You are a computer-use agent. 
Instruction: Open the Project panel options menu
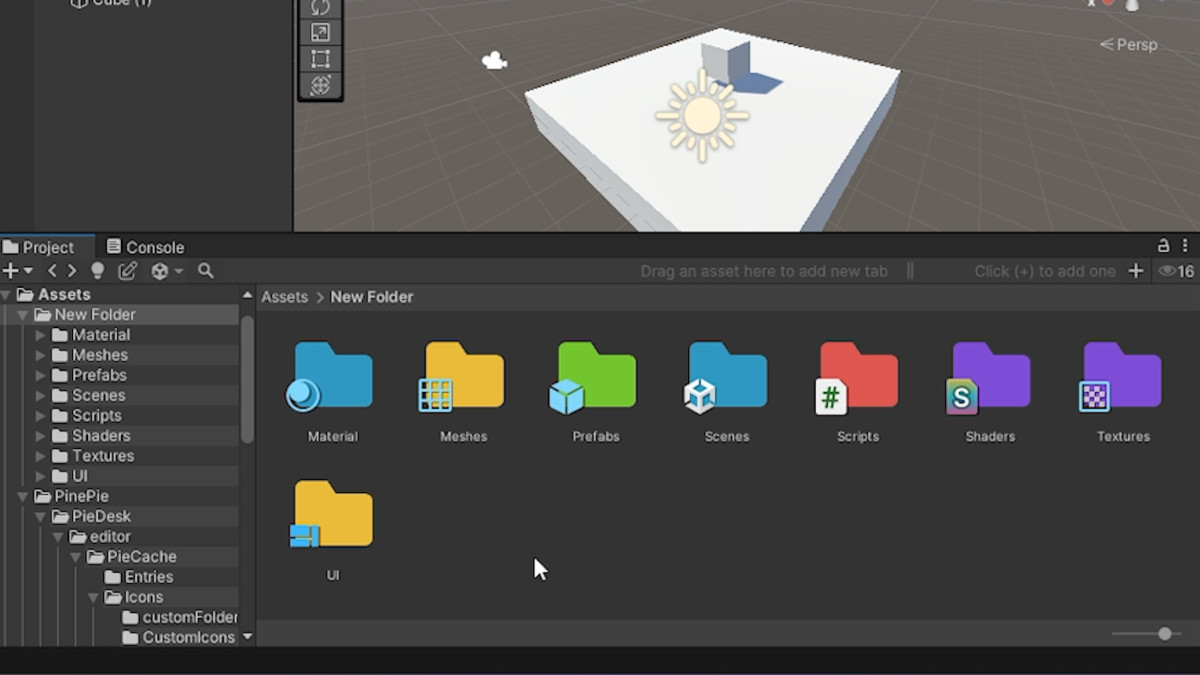point(1186,245)
